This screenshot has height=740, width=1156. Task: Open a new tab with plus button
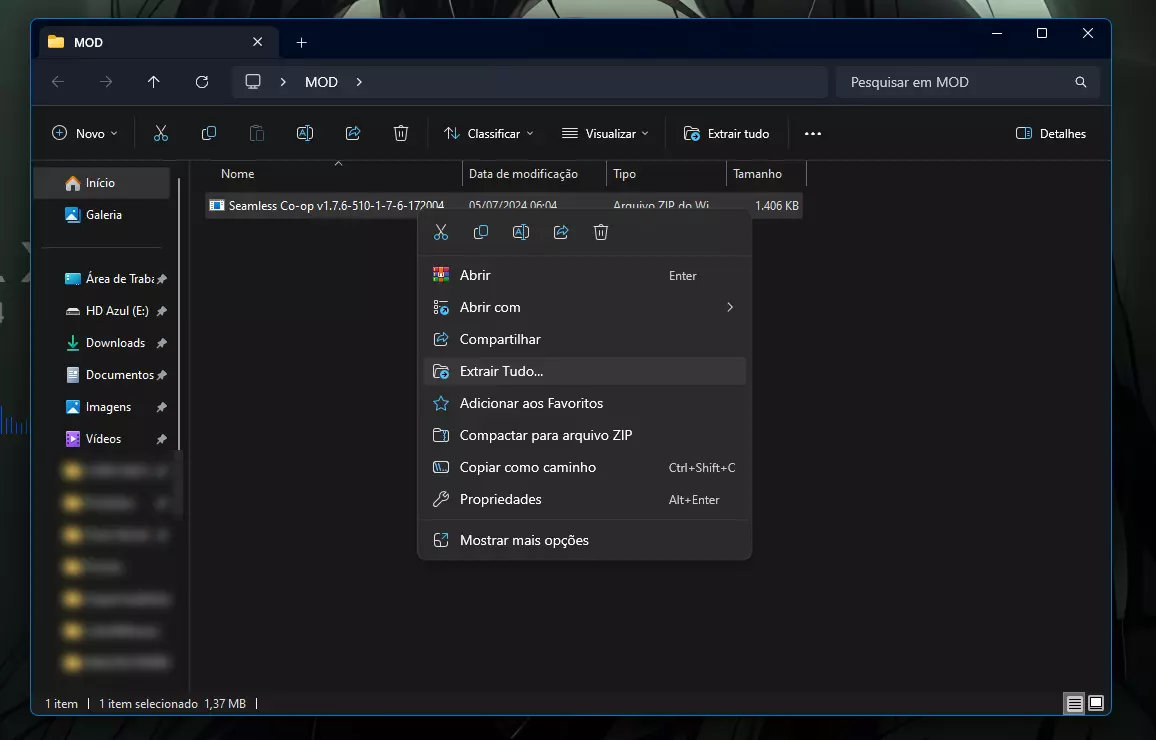[x=301, y=42]
